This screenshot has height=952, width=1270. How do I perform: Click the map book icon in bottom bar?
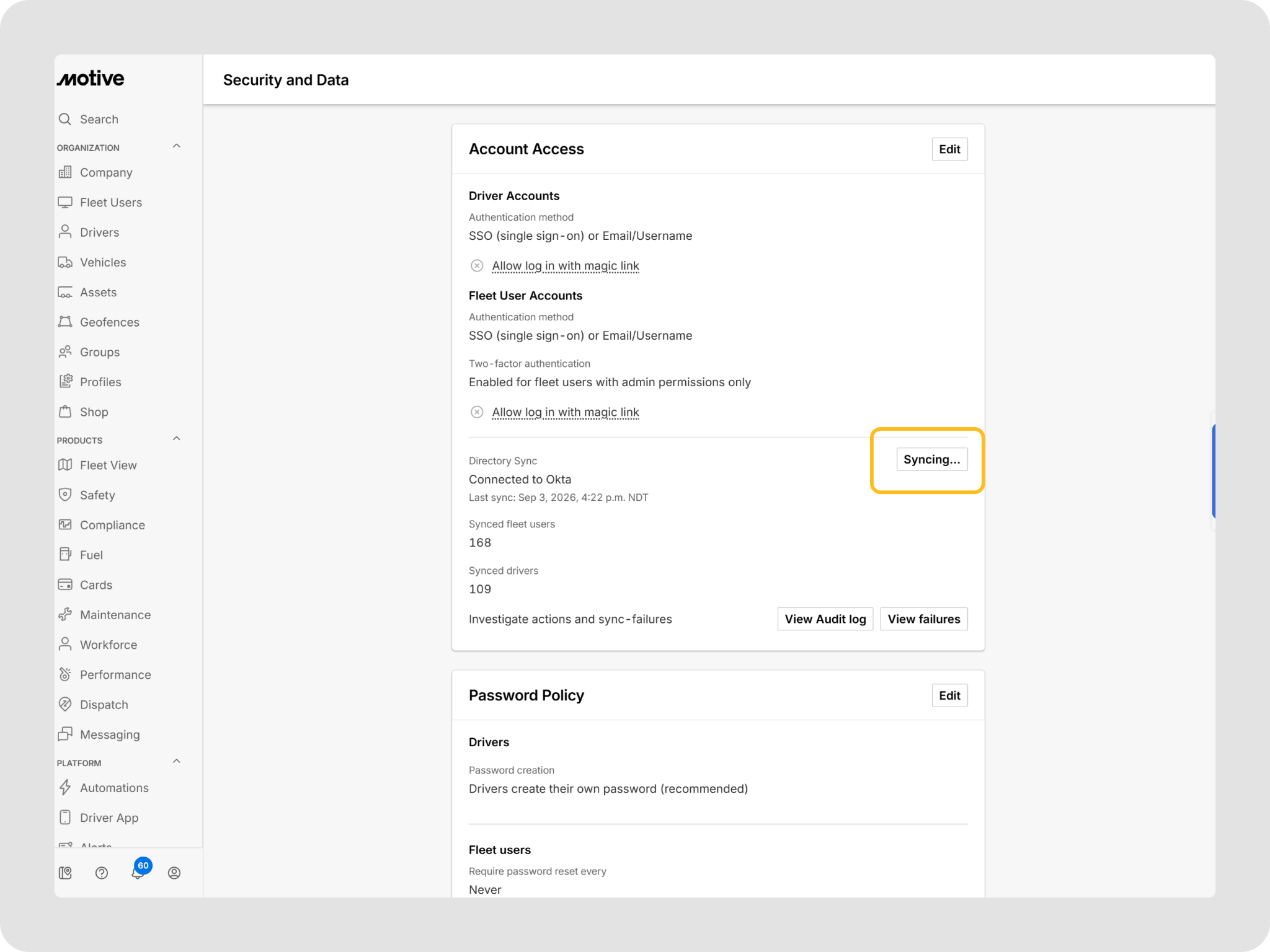pos(65,873)
